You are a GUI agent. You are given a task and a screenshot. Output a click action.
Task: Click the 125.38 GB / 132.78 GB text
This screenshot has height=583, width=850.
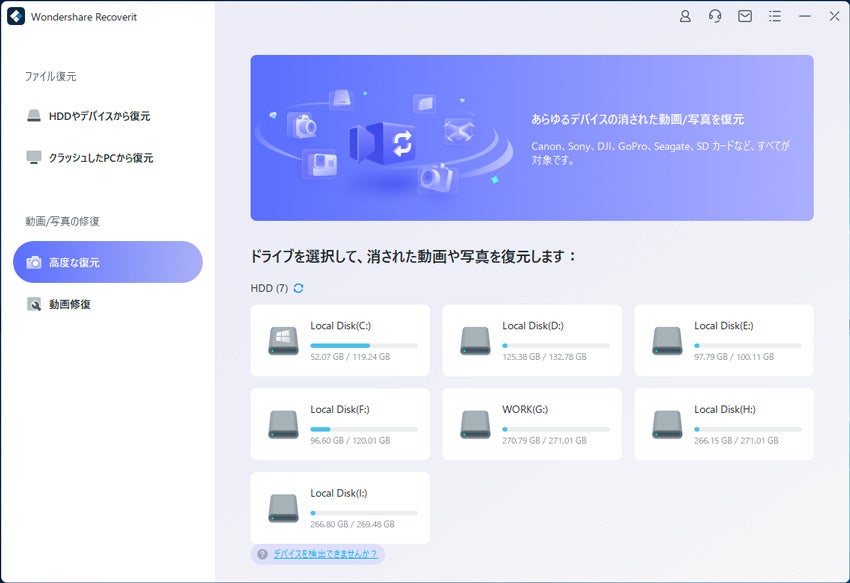544,357
